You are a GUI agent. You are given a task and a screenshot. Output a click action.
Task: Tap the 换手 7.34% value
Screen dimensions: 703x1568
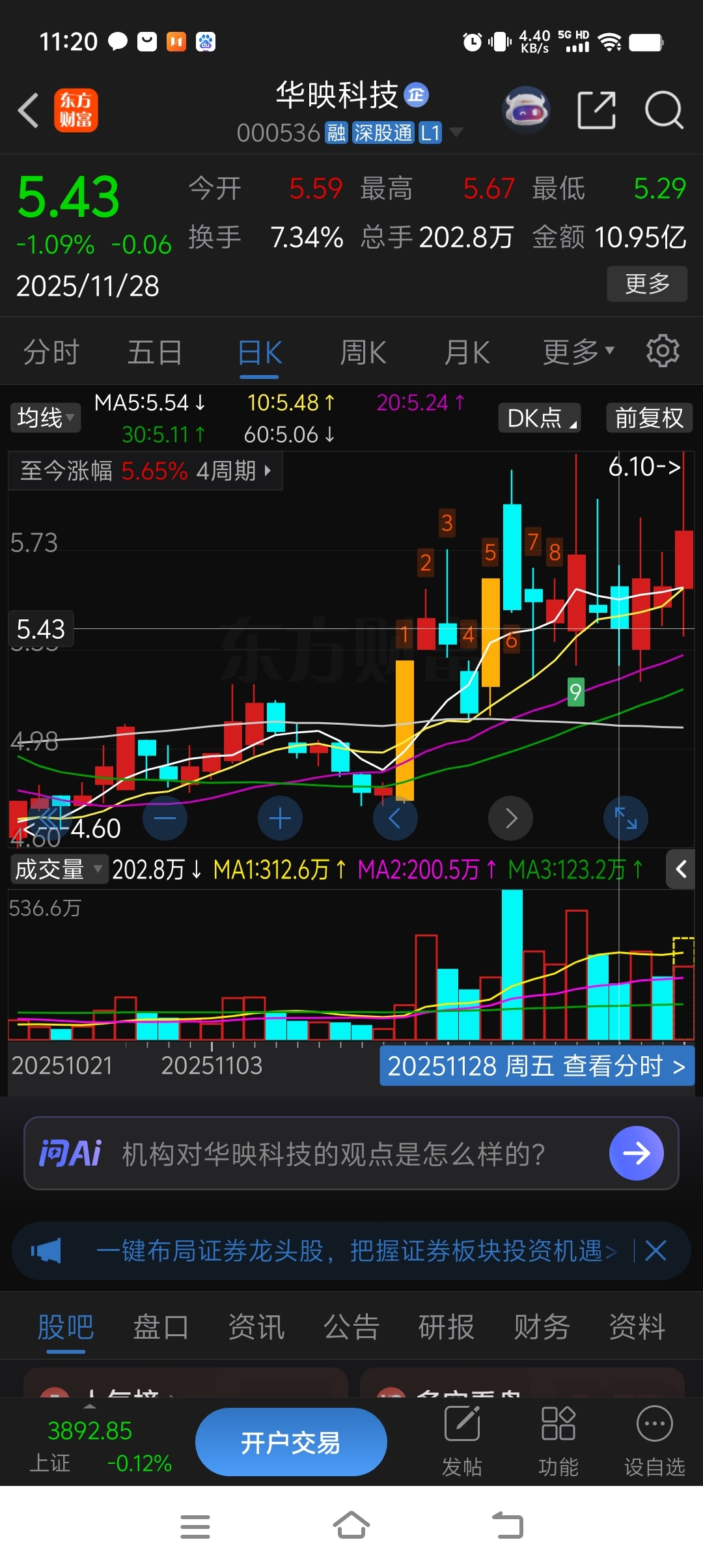[307, 238]
